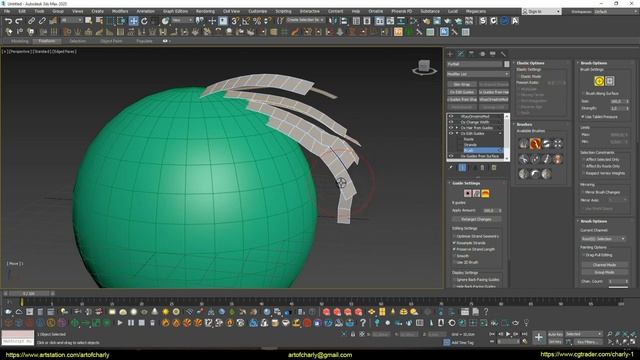Open the Modifier List dropdown
This screenshot has height=360, width=640.
click(x=478, y=74)
